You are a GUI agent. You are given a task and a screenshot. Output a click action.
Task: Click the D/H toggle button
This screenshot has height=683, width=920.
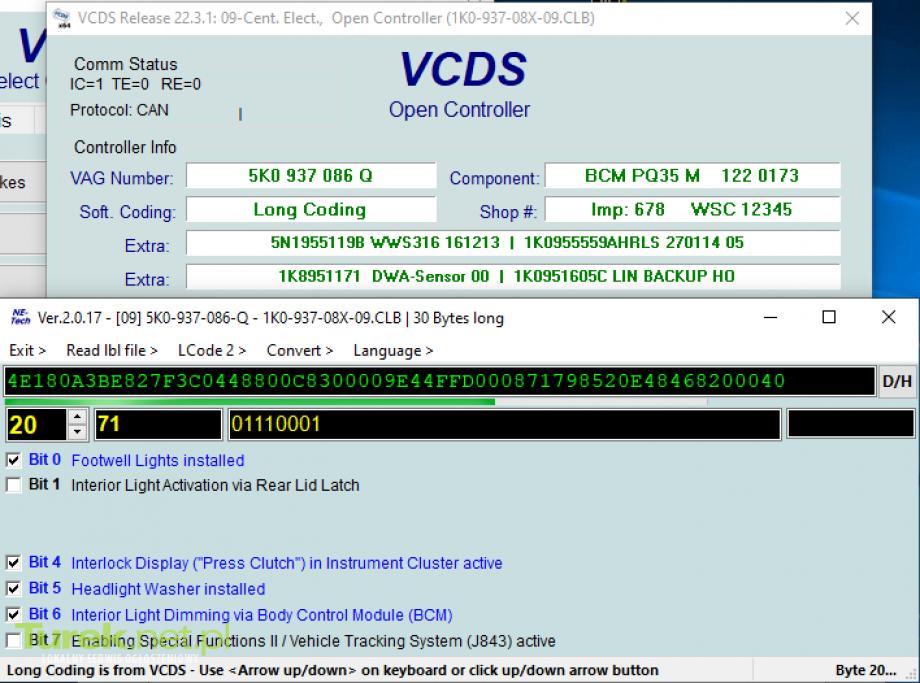[x=897, y=381]
